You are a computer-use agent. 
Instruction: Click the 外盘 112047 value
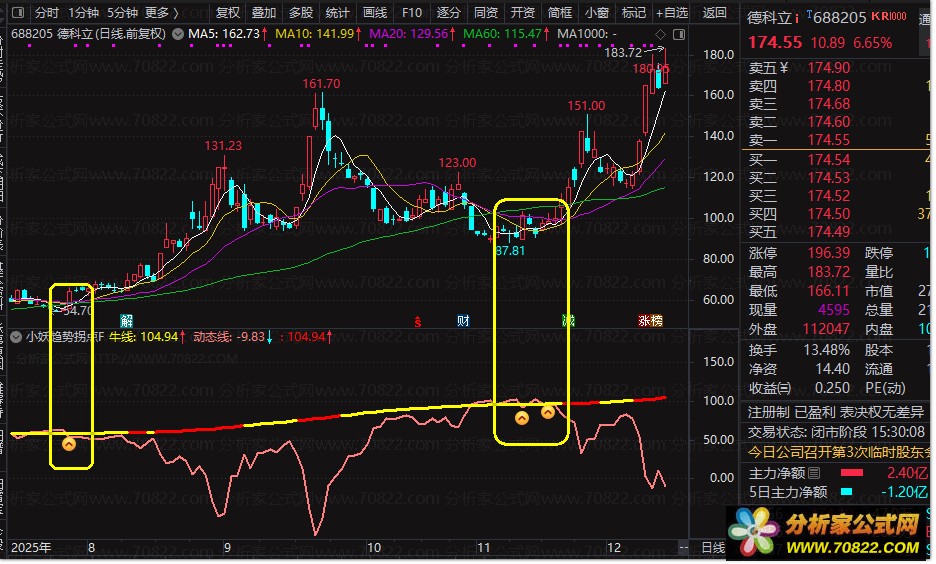tap(826, 329)
